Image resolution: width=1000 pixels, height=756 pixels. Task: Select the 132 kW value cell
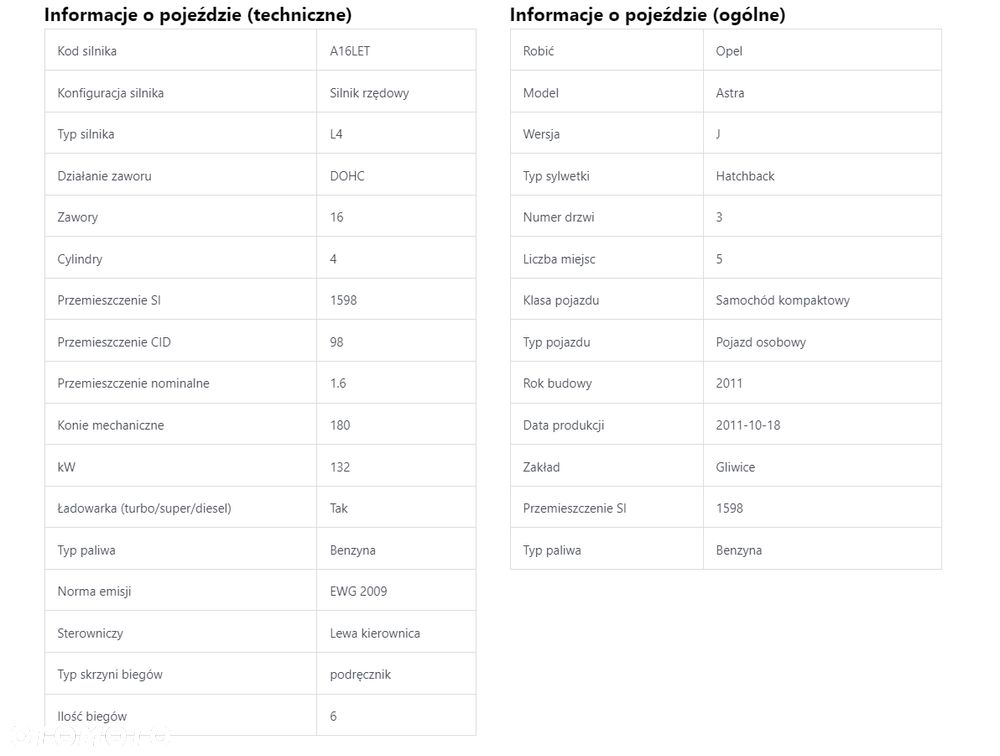click(x=340, y=467)
